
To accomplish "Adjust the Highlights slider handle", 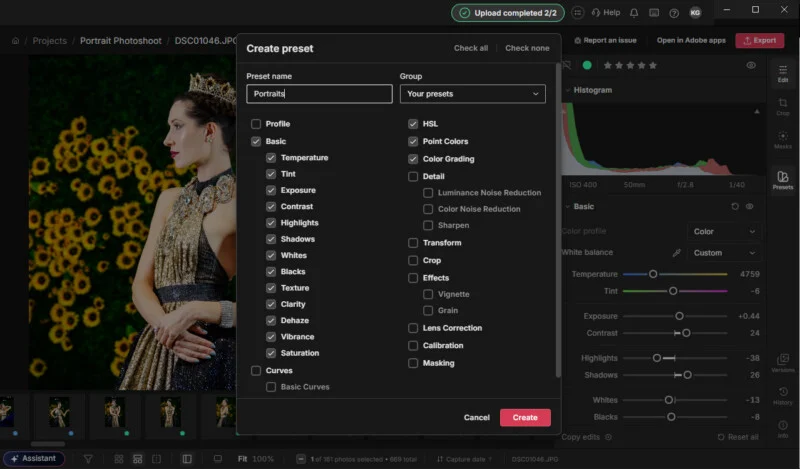I will click(x=657, y=358).
